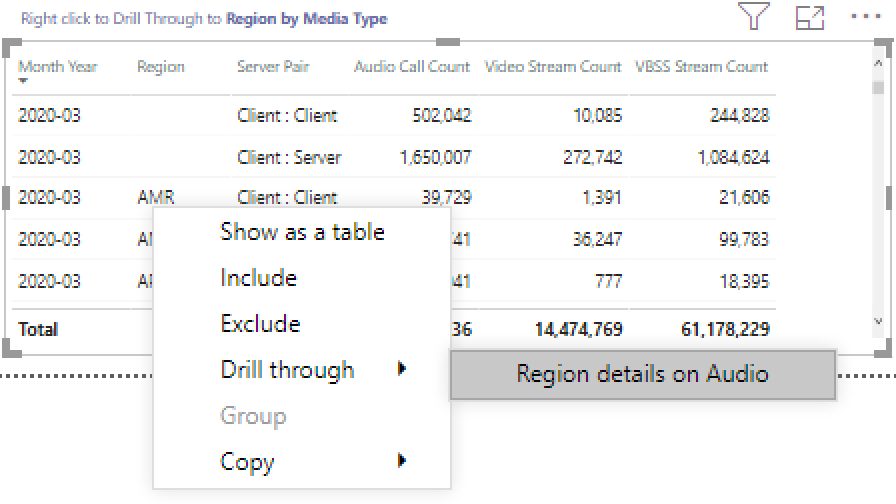Click the right-edge visual resize handle
The image size is (896, 504).
[x=889, y=198]
